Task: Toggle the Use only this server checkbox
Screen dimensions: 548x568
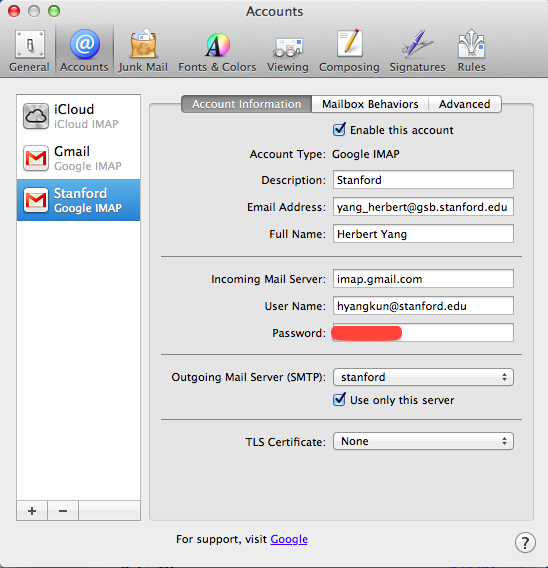Action: click(339, 400)
